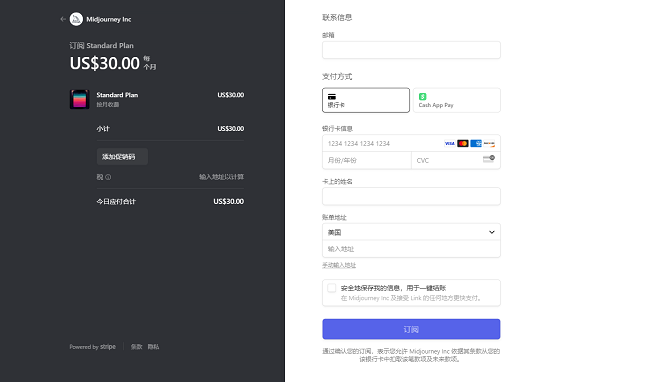Click the CVC card hint icon
Viewport: 660px width, 382px height.
click(x=489, y=159)
